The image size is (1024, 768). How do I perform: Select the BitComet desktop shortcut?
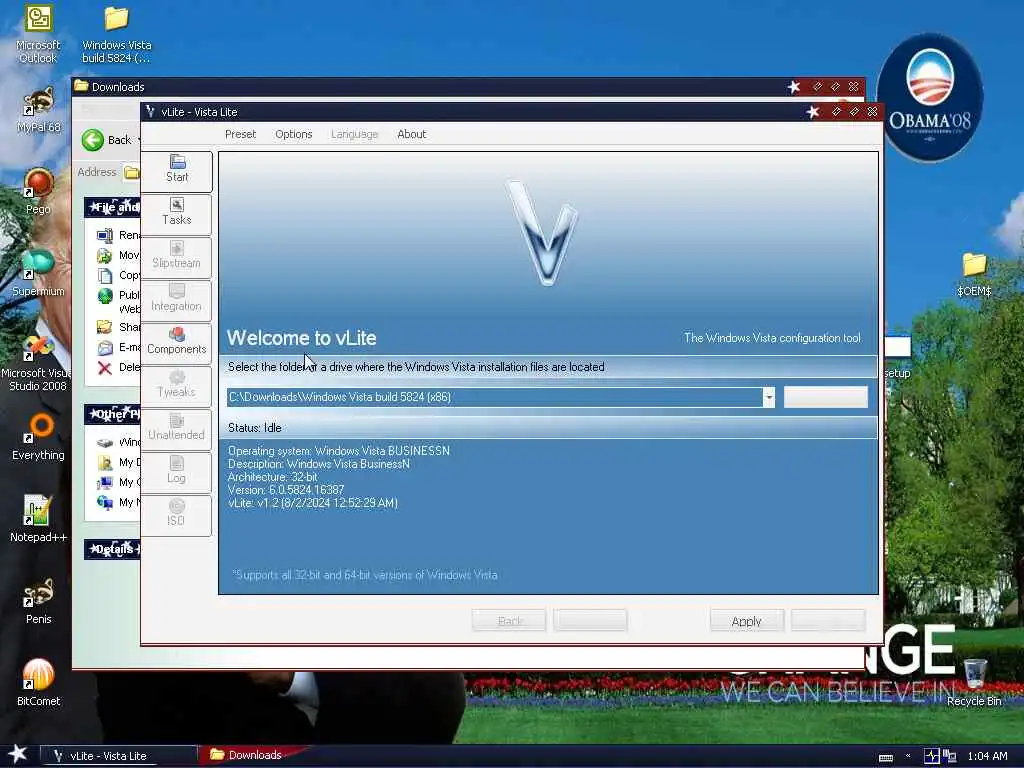38,682
